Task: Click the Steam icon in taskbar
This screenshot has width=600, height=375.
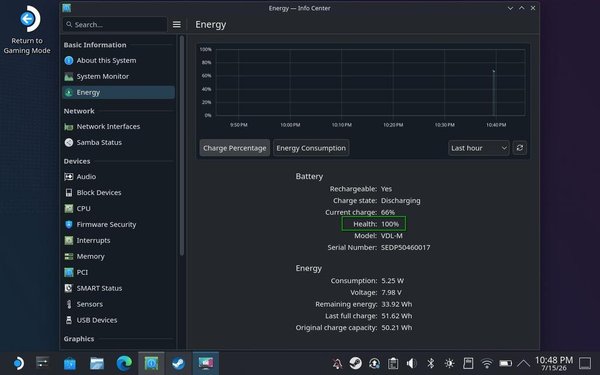Action: pyautogui.click(x=178, y=363)
